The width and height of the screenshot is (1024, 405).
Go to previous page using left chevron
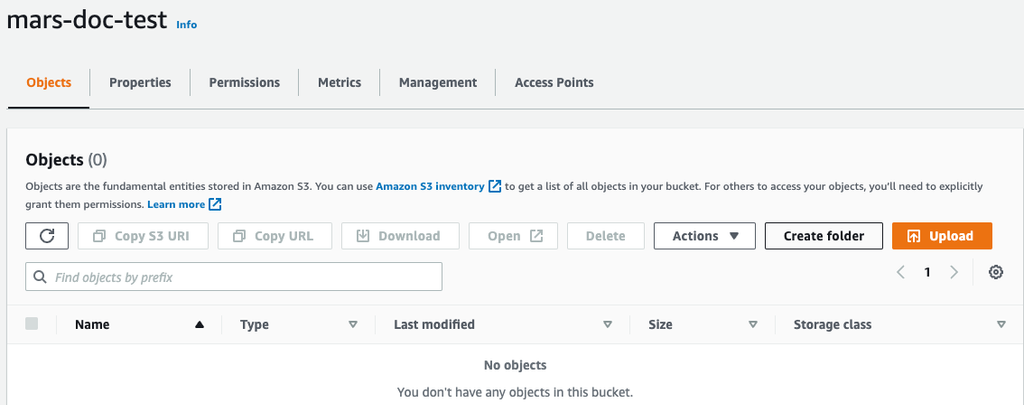[901, 272]
